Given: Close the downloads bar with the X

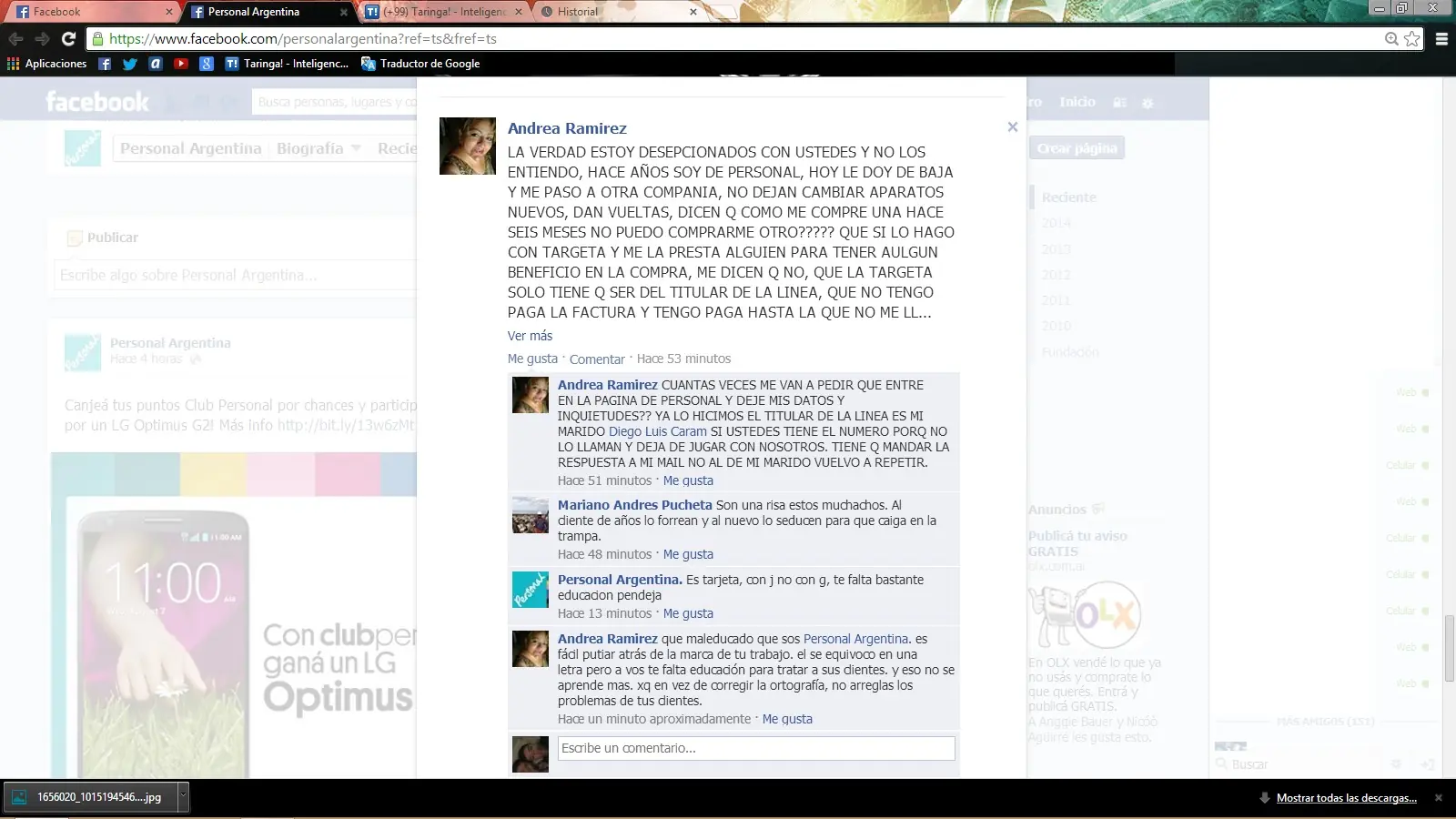Looking at the screenshot, I should 1439,798.
